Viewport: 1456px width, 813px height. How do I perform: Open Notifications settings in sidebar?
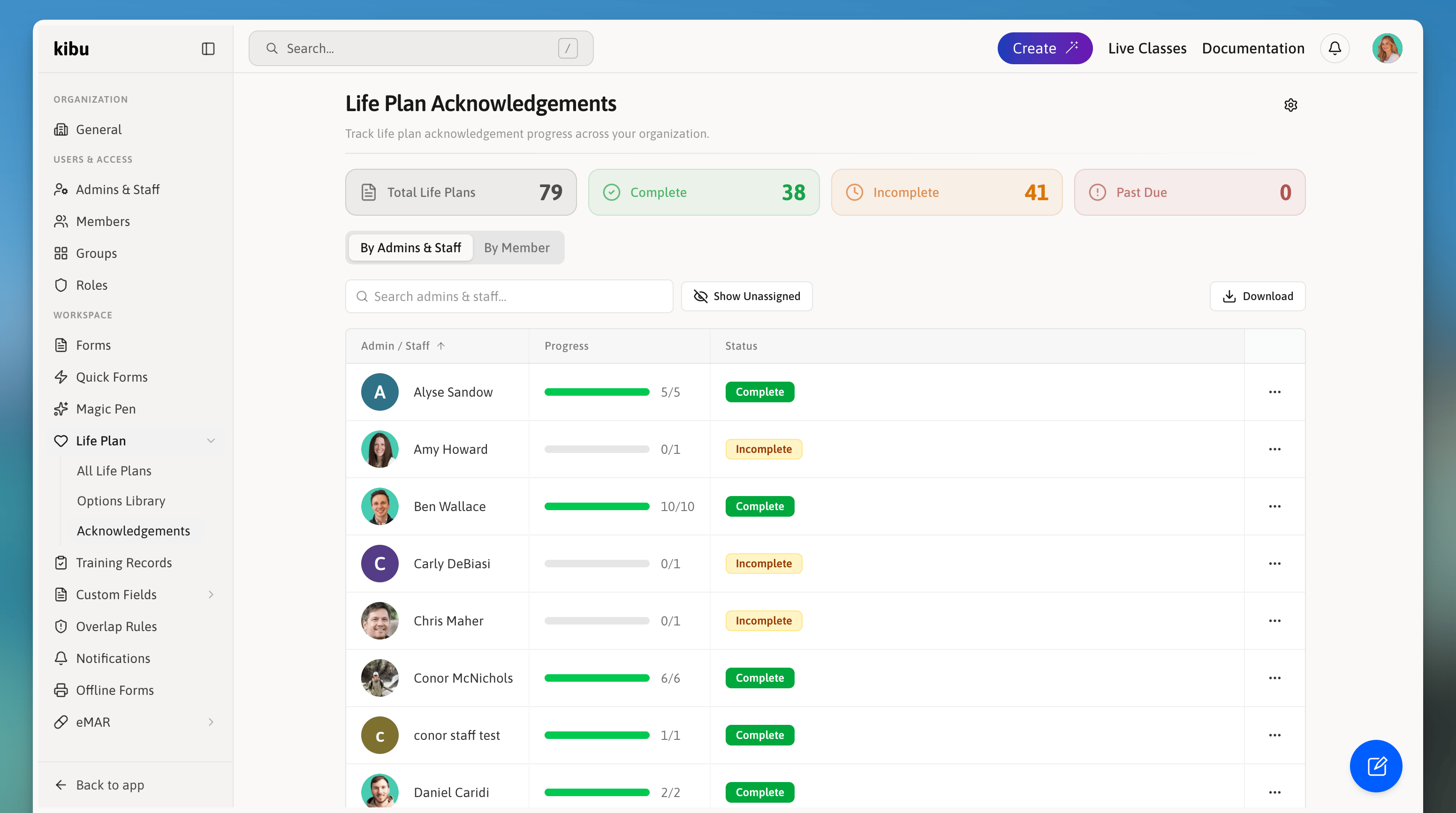point(113,658)
